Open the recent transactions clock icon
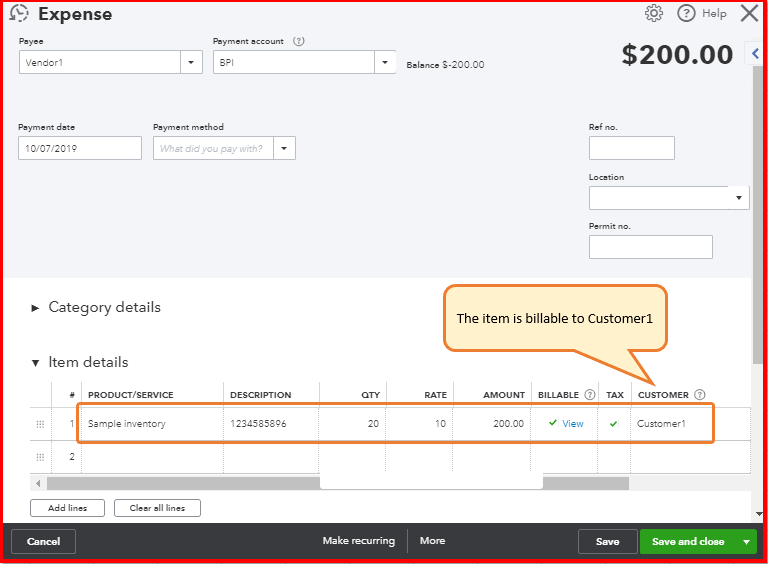The height and width of the screenshot is (564, 768). (x=19, y=13)
